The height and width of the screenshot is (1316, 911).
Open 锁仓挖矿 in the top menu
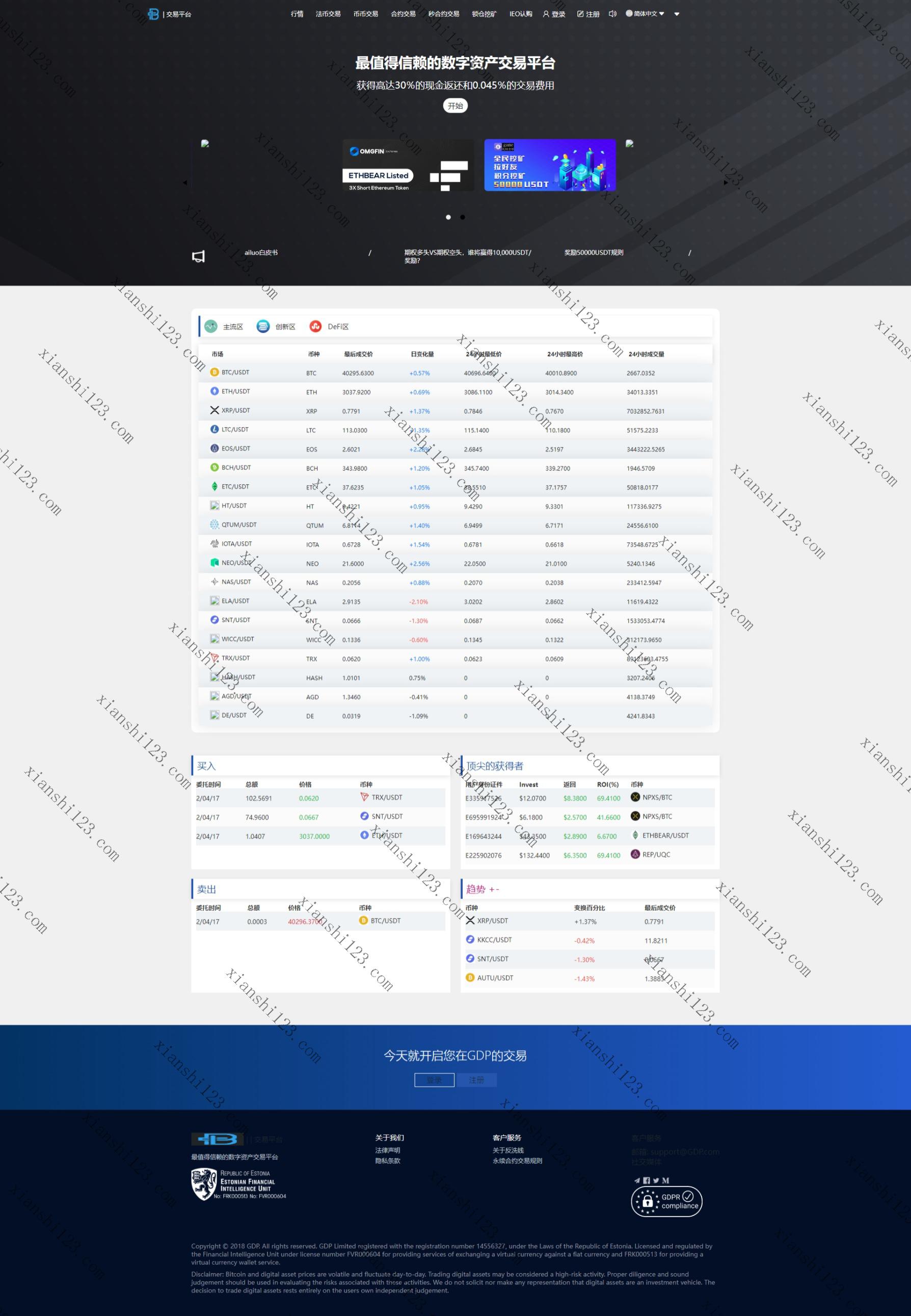click(484, 14)
